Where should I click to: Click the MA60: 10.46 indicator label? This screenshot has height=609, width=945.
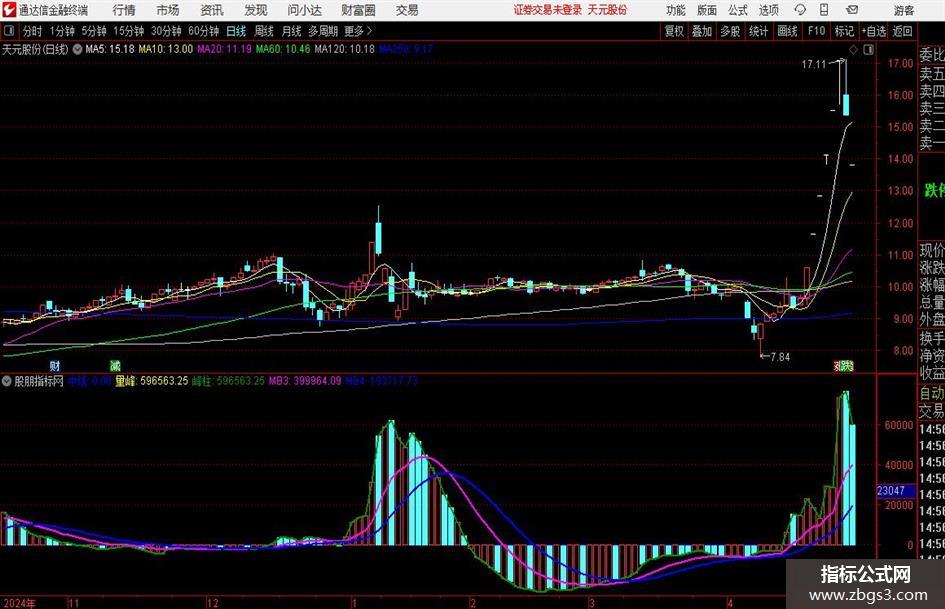click(283, 49)
